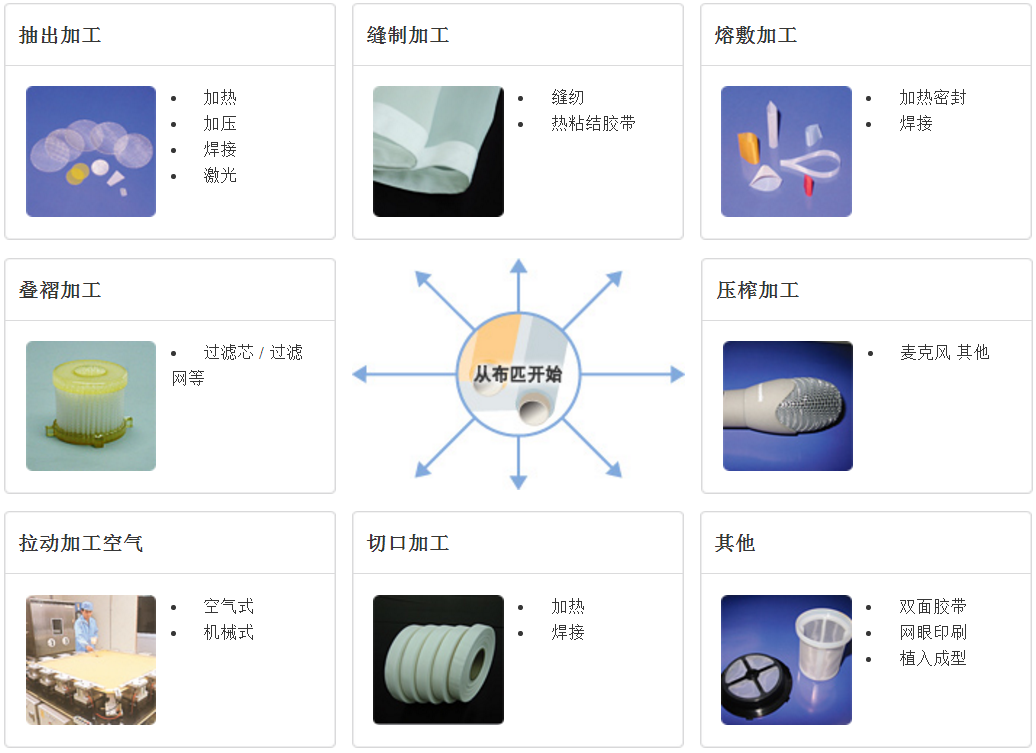Open the mesh basket filter photo under 其他
The height and width of the screenshot is (753, 1036).
[x=786, y=660]
